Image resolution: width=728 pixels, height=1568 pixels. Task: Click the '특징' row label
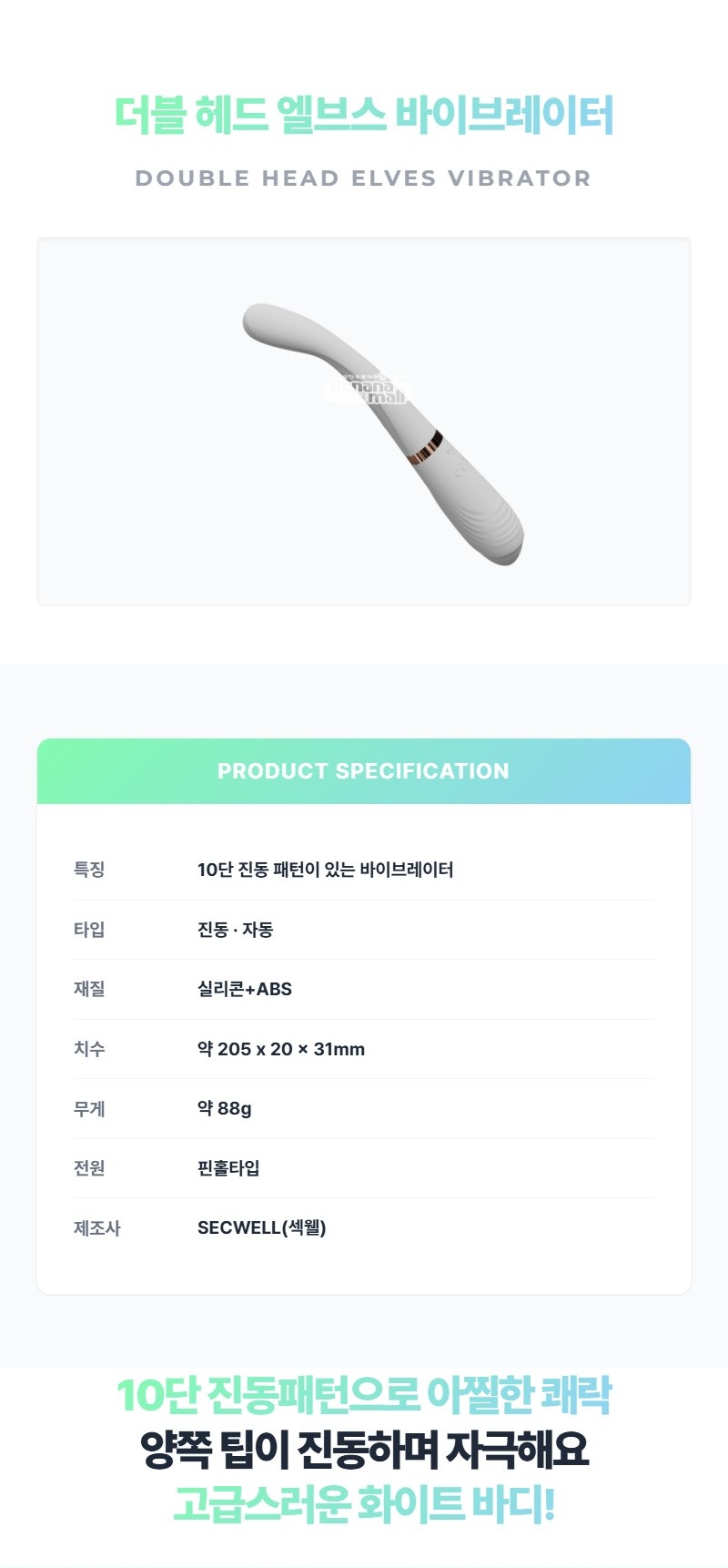(89, 870)
